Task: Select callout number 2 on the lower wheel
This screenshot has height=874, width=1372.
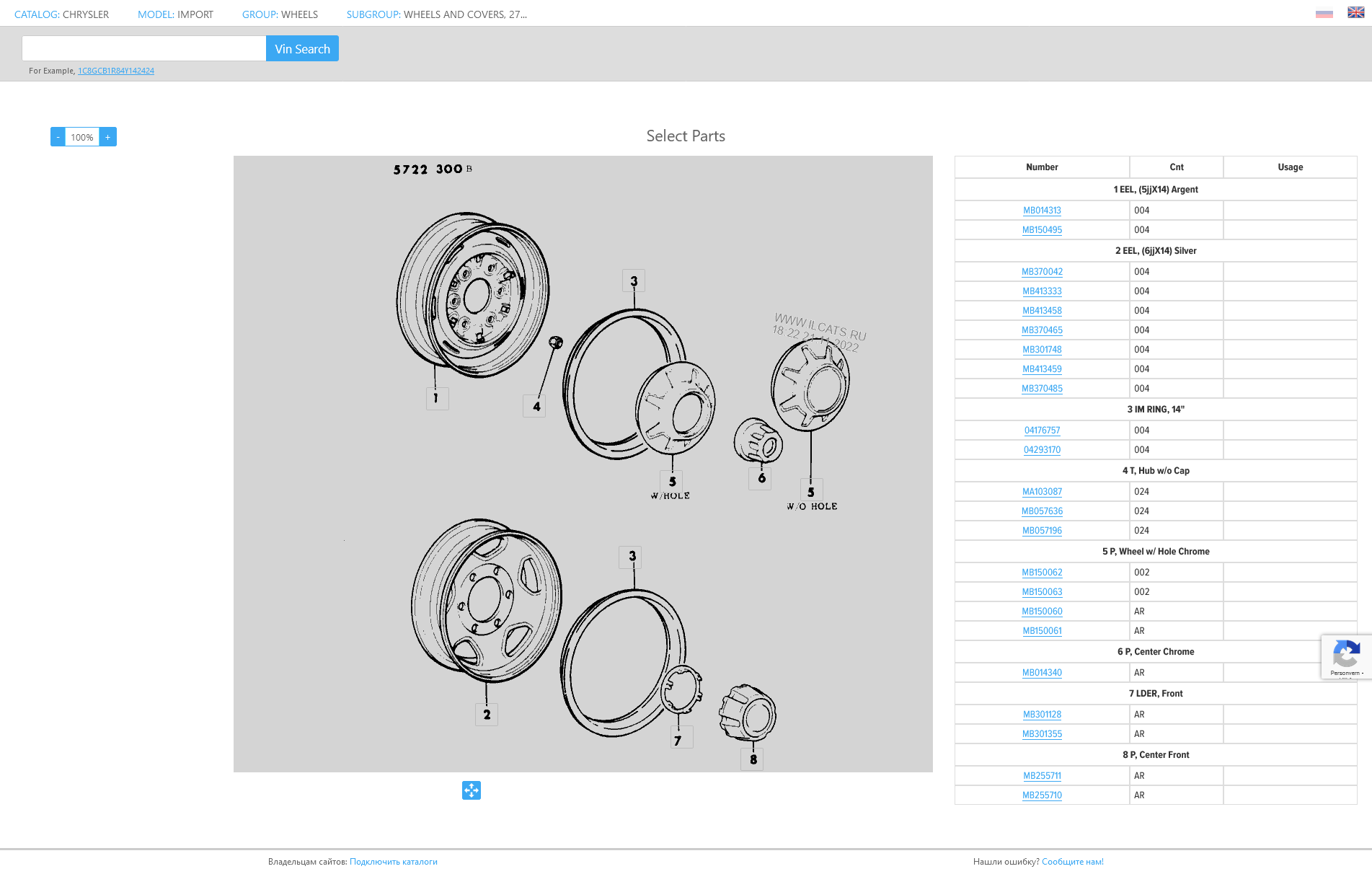Action: coord(487,714)
